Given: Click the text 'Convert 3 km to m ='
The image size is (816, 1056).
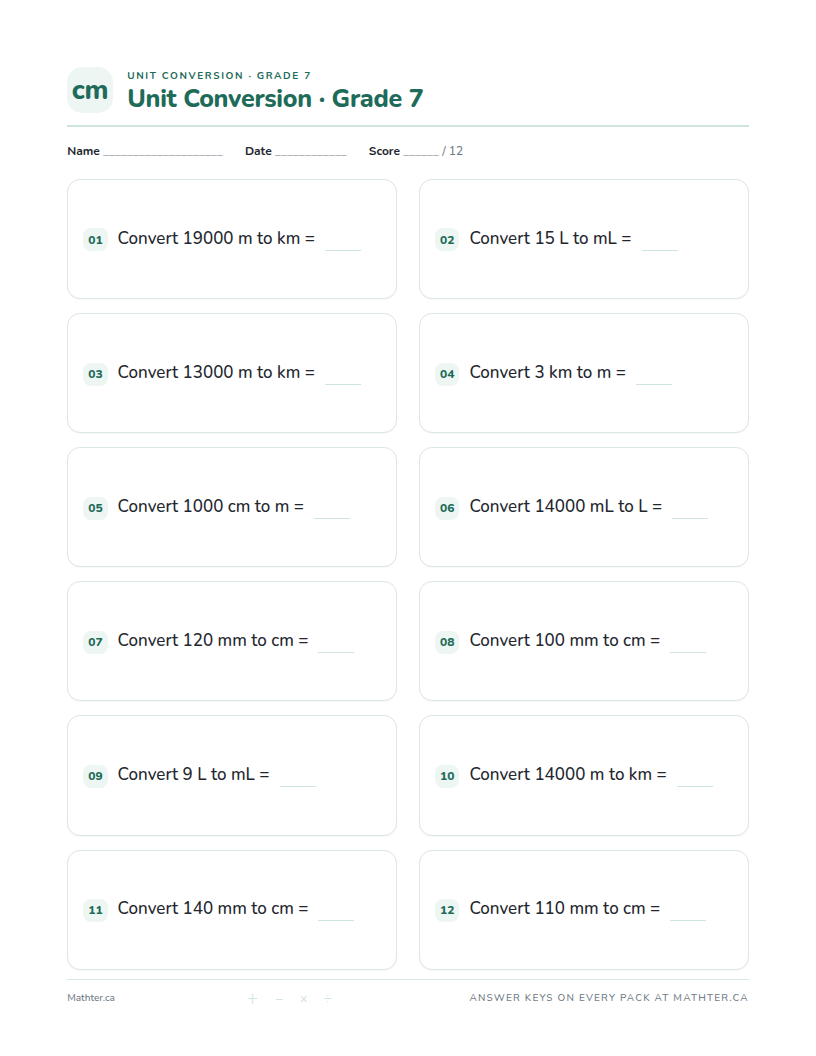Looking at the screenshot, I should pos(547,372).
